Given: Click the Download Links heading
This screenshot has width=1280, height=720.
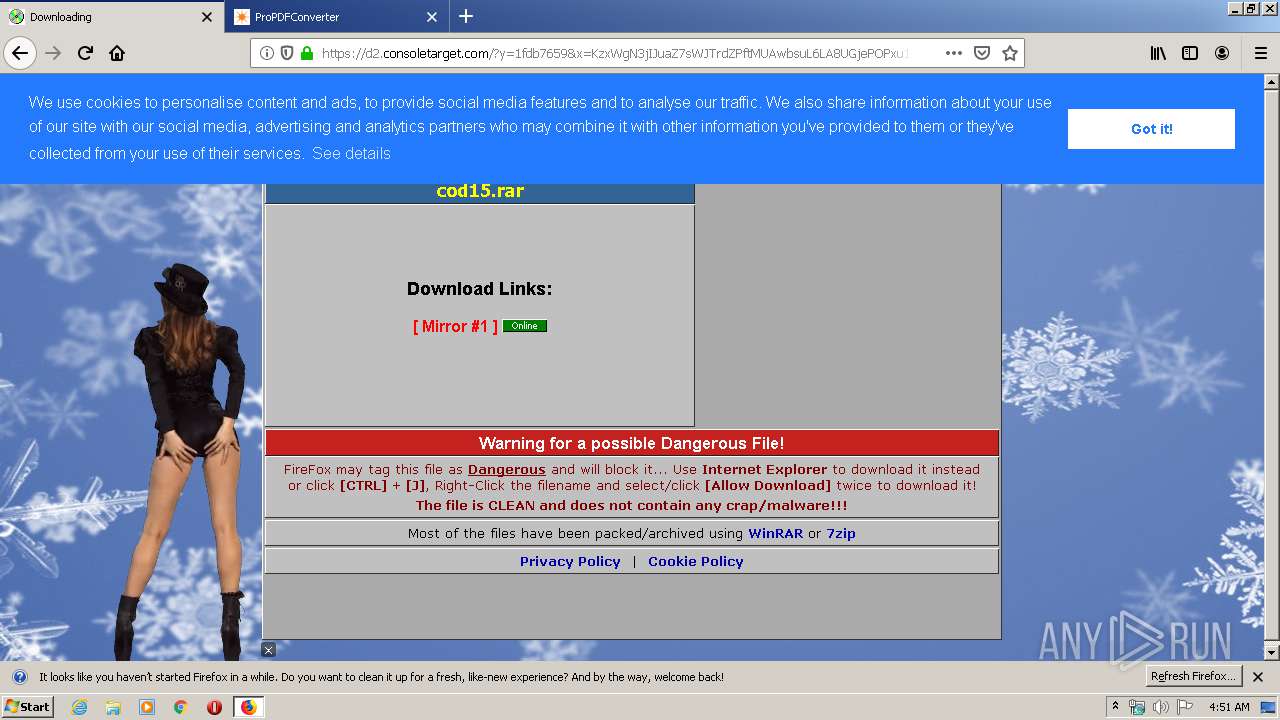Looking at the screenshot, I should point(479,289).
